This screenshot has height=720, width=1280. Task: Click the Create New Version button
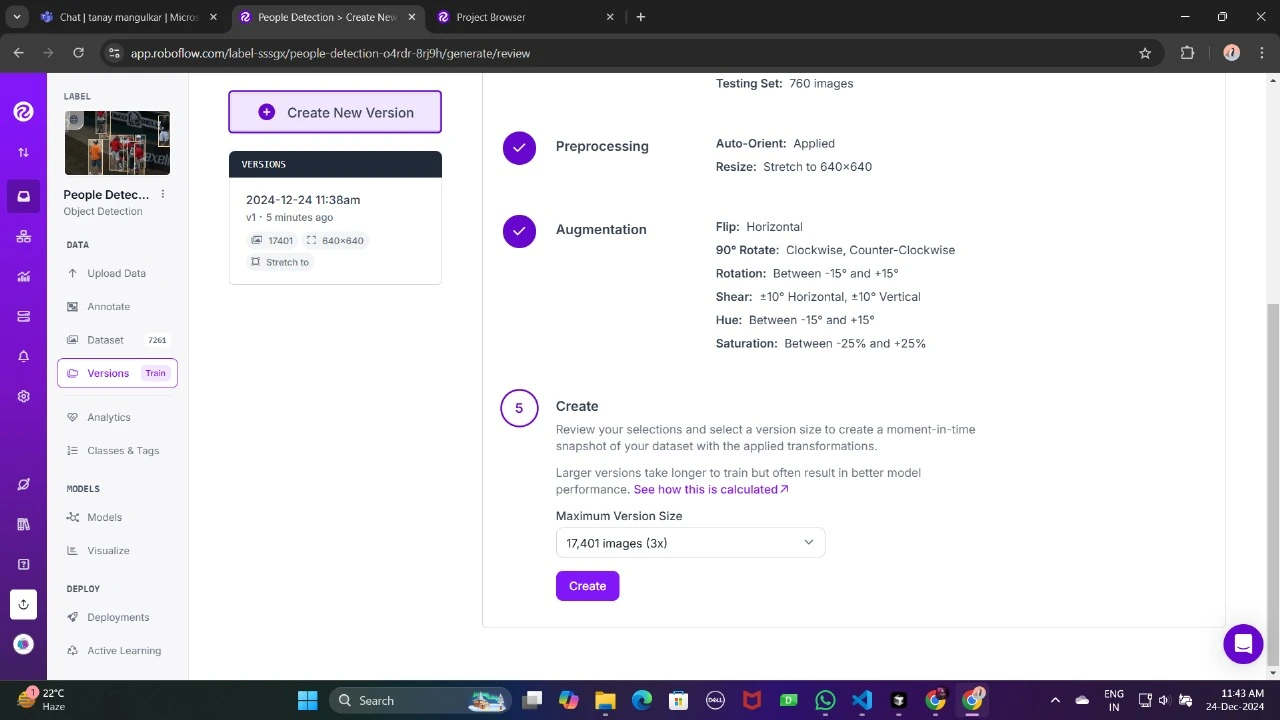(x=335, y=112)
